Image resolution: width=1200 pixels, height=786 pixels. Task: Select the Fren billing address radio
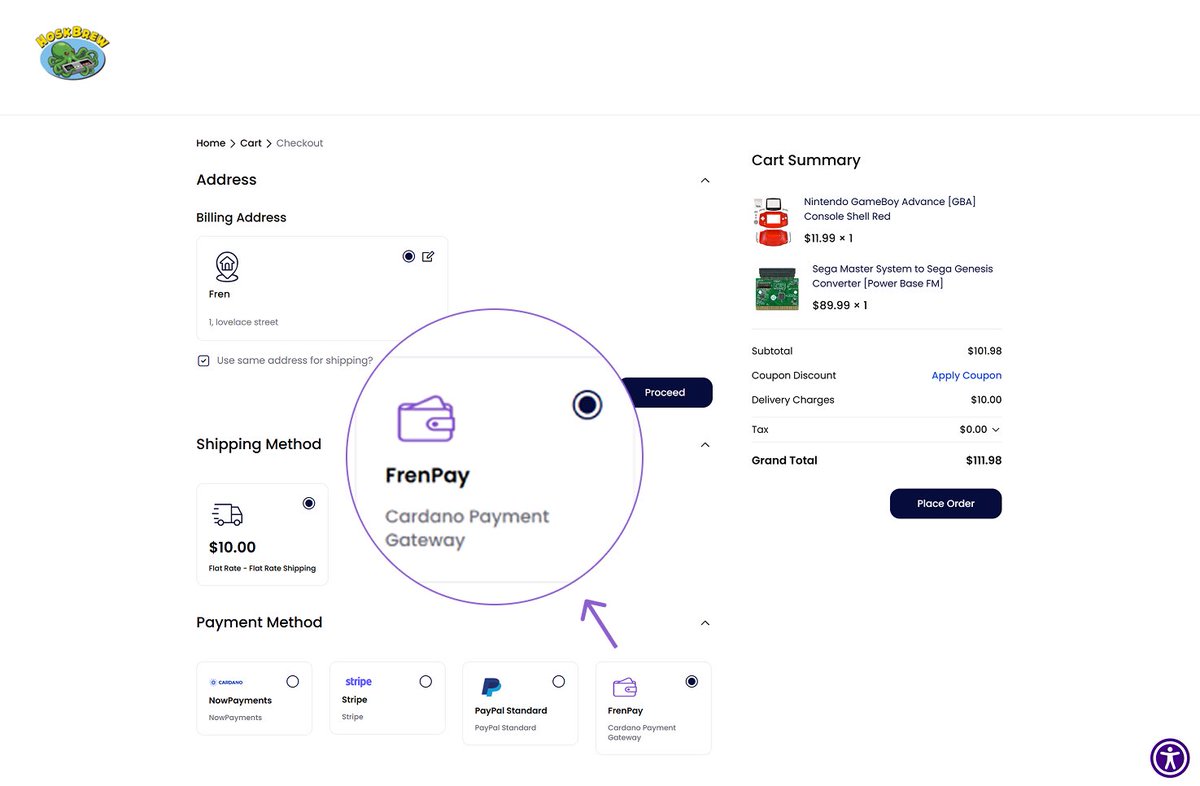(x=408, y=256)
